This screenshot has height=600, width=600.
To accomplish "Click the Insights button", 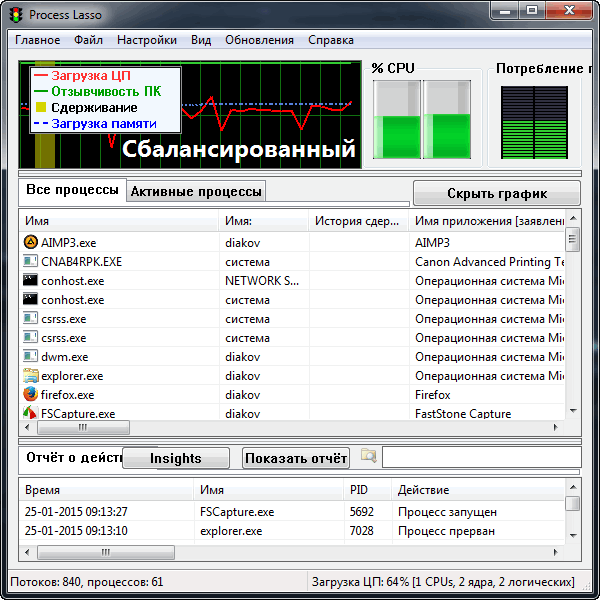I will coord(176,458).
